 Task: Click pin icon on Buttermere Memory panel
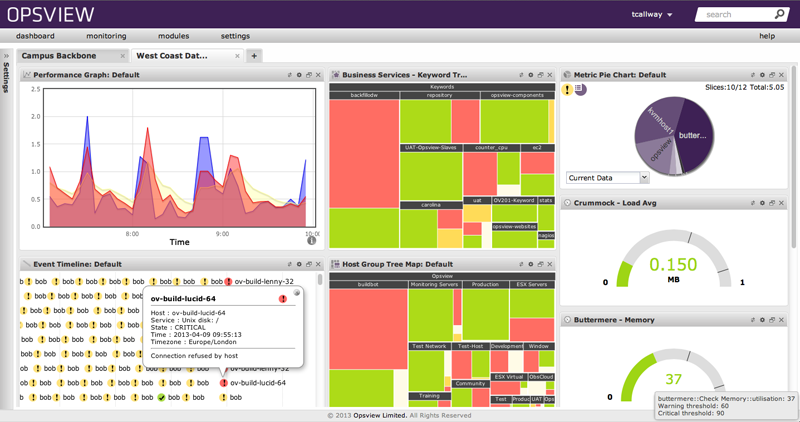(753, 320)
